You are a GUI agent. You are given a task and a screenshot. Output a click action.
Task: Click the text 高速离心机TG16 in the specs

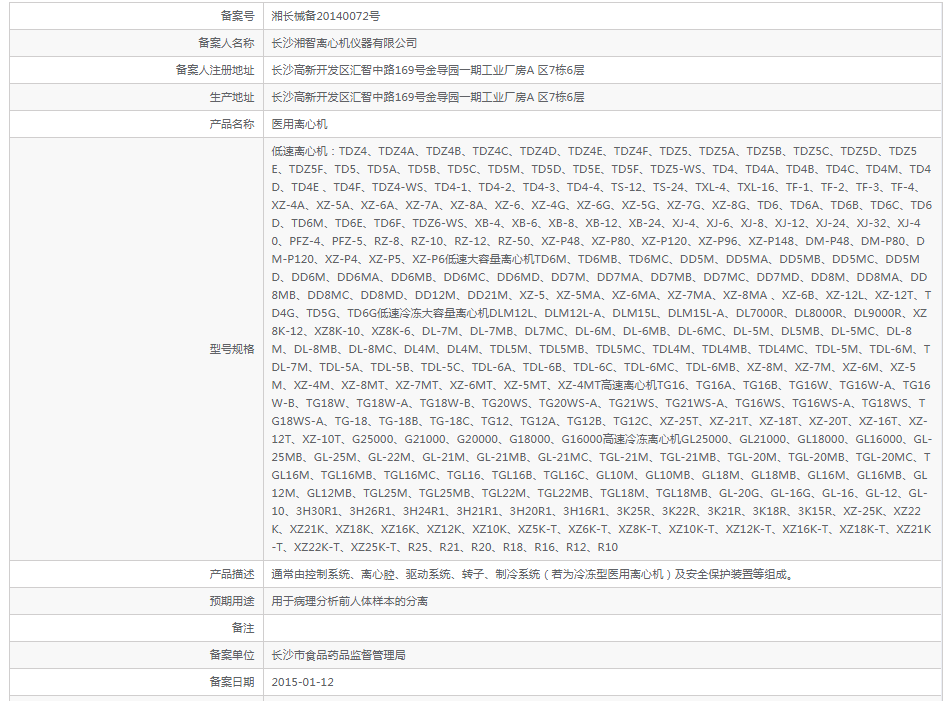tap(643, 385)
